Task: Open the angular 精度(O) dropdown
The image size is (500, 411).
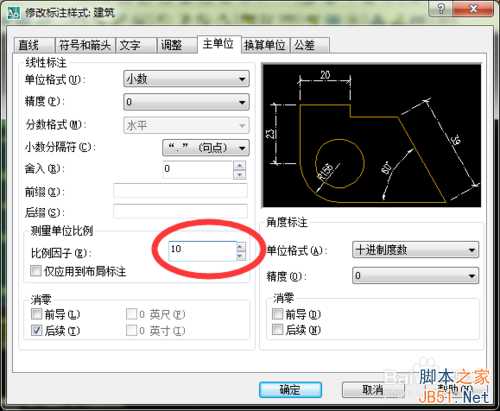Action: click(x=415, y=276)
